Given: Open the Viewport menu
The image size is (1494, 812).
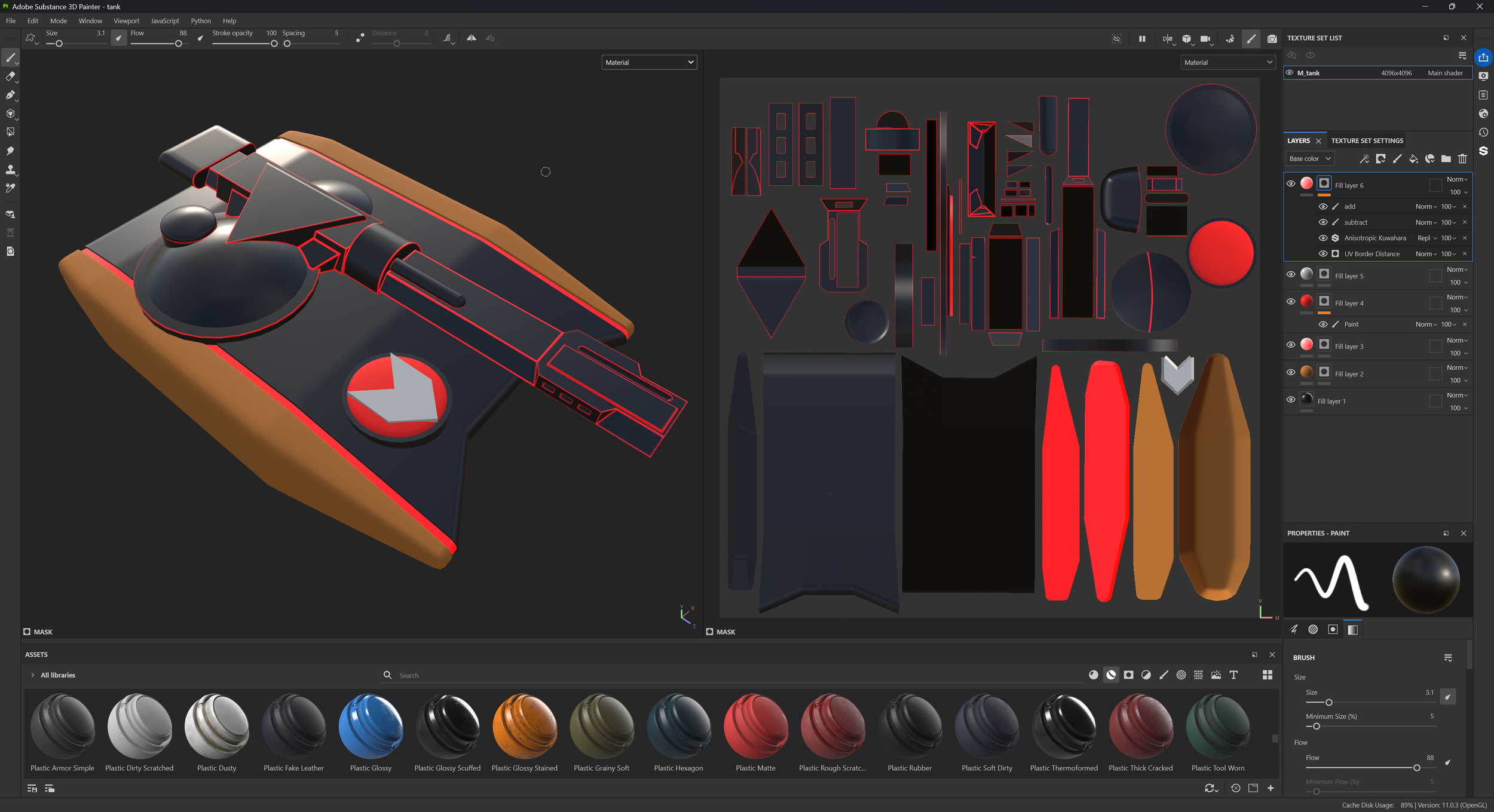Looking at the screenshot, I should [x=126, y=21].
